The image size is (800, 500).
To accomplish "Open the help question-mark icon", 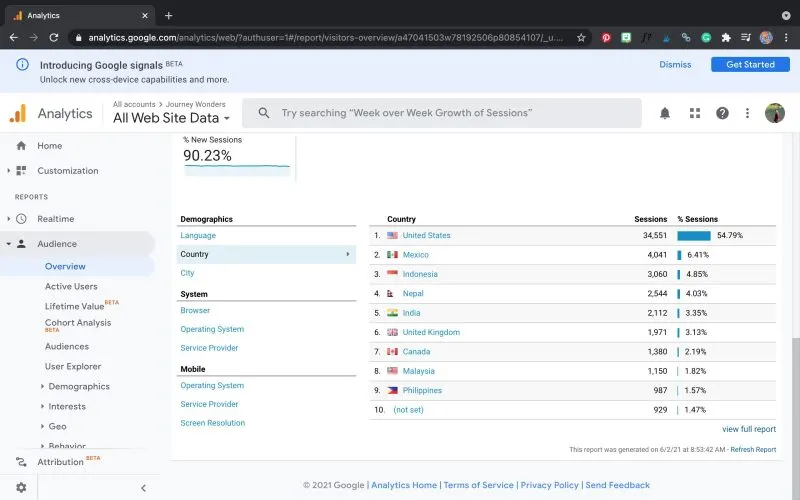I will click(x=722, y=113).
